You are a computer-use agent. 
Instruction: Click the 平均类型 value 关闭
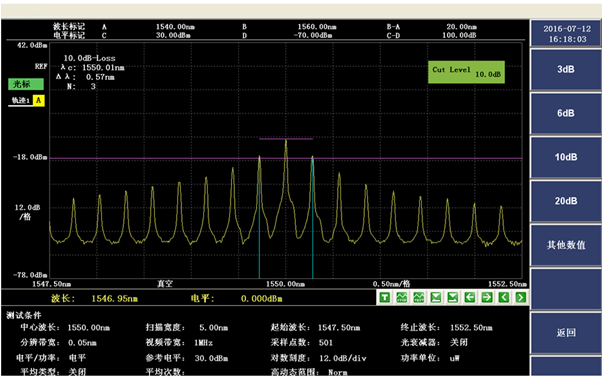pyautogui.click(x=77, y=372)
